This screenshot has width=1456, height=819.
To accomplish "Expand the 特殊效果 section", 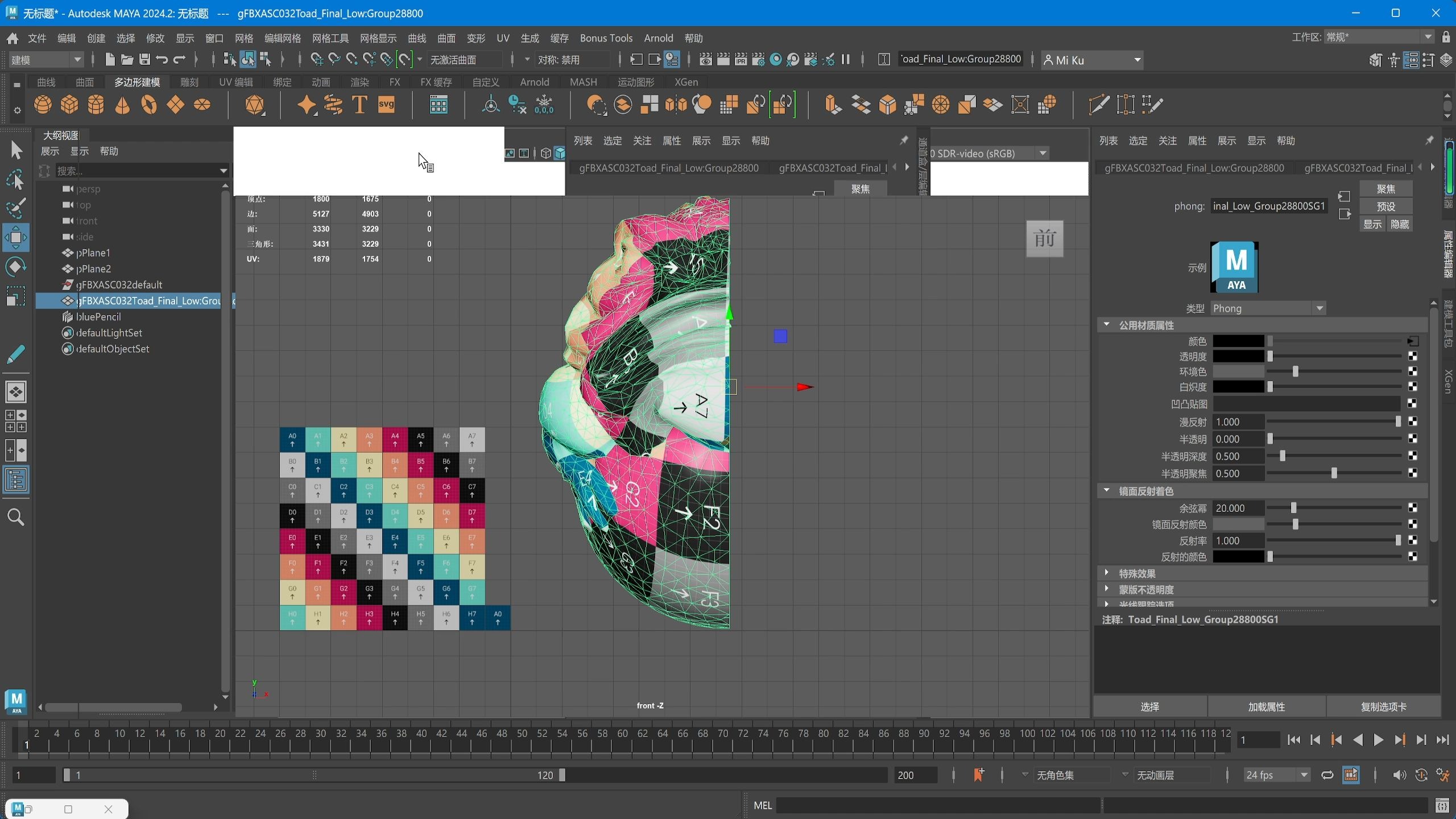I will pyautogui.click(x=1106, y=573).
